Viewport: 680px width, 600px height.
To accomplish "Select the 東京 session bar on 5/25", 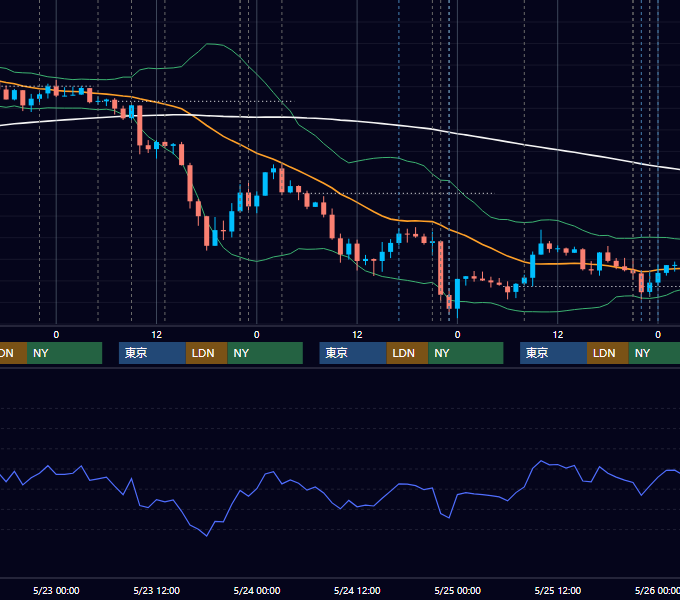I will tap(553, 353).
